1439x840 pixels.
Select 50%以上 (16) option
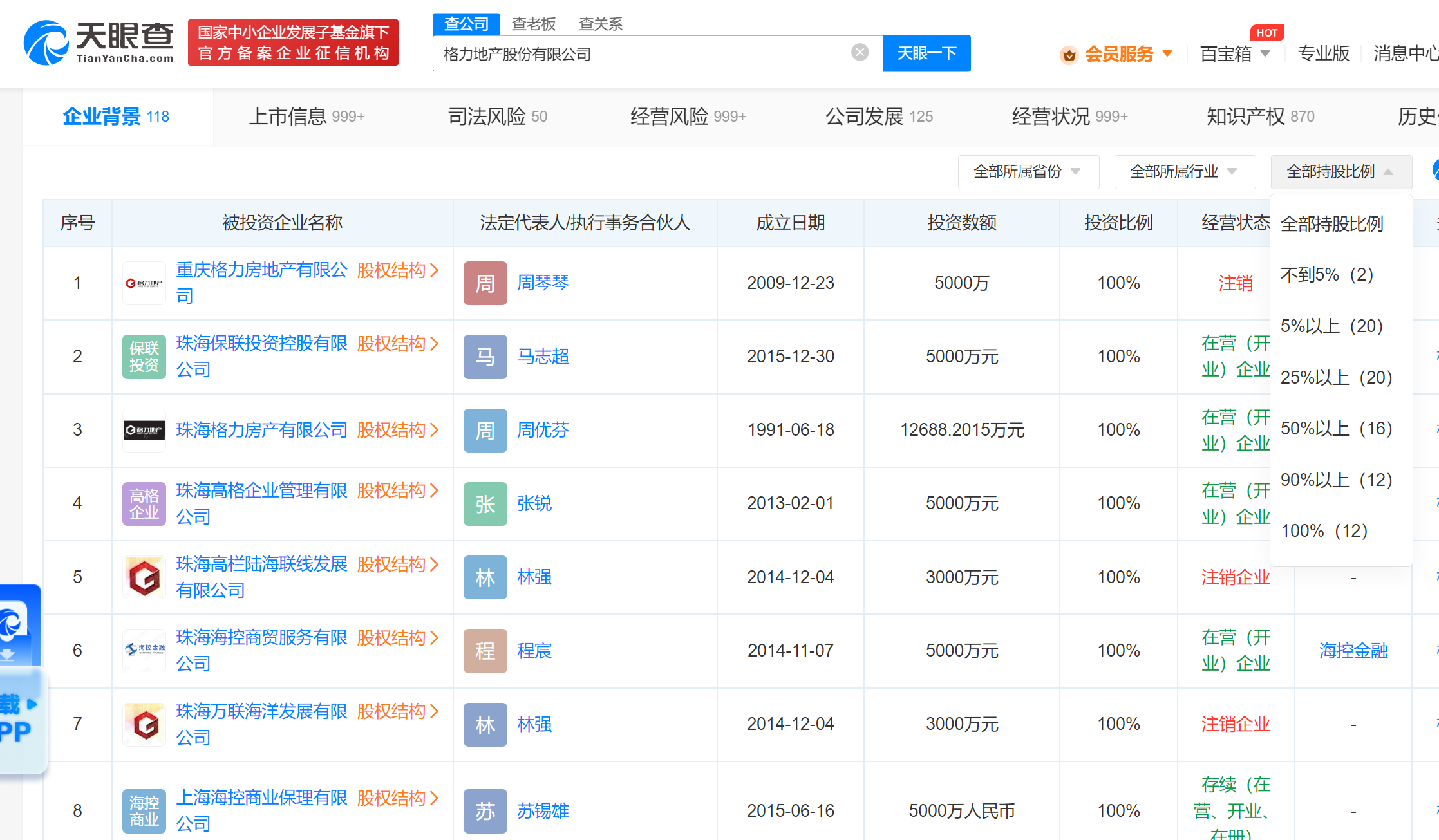click(1336, 429)
